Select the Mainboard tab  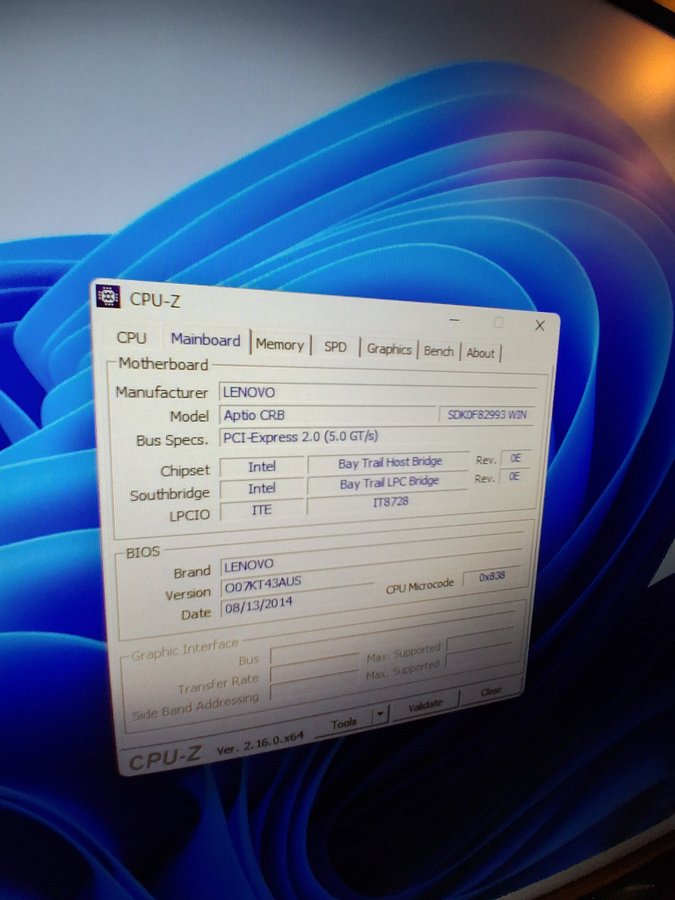tap(205, 340)
